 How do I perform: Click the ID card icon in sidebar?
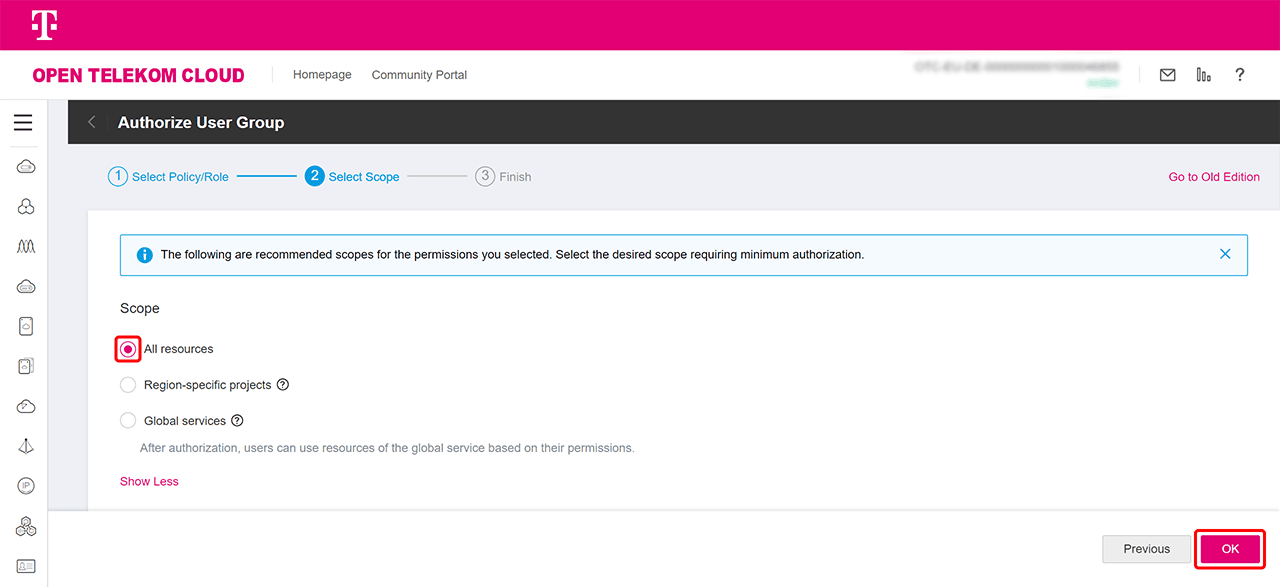(x=26, y=566)
